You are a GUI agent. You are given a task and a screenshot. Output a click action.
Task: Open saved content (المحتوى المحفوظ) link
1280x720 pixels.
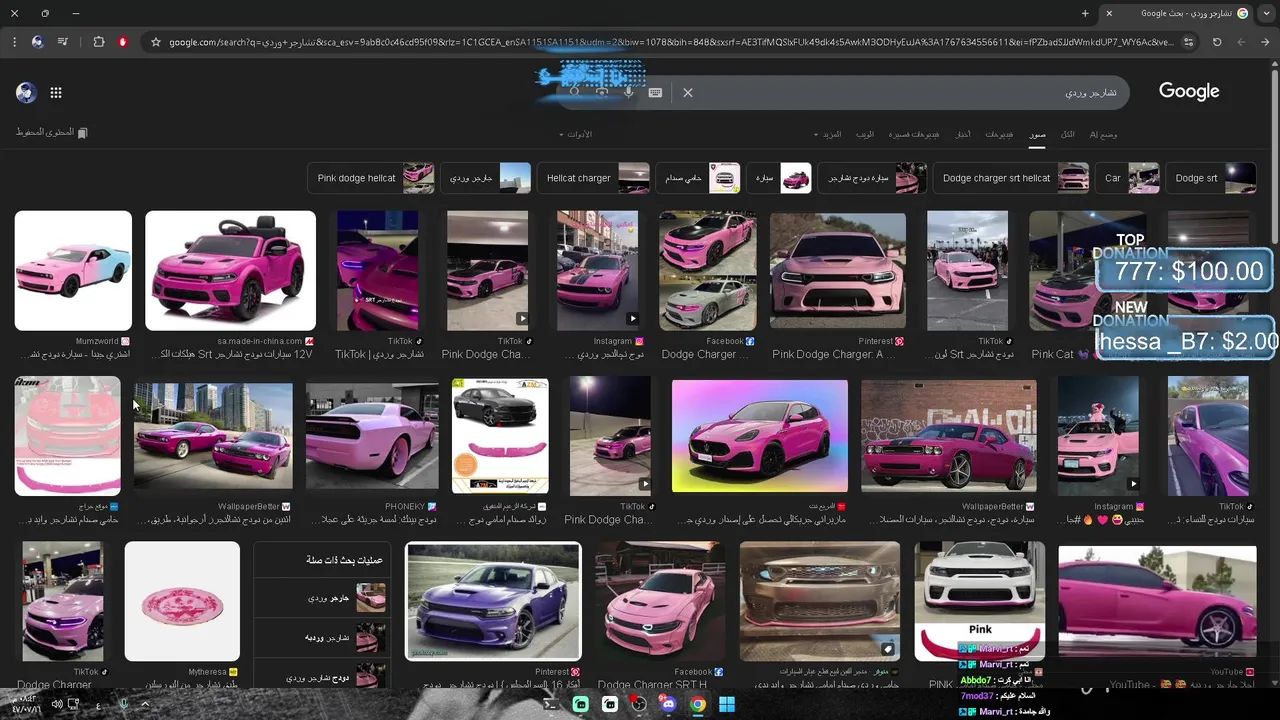(x=52, y=132)
